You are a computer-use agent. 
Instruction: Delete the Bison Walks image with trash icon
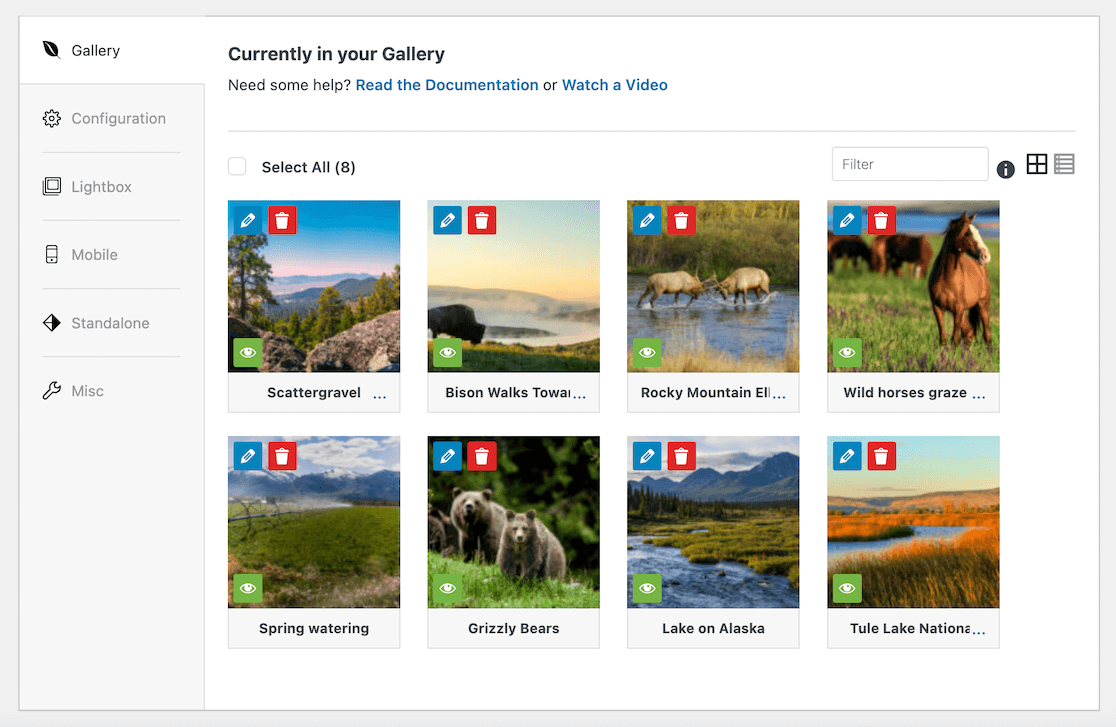(482, 220)
